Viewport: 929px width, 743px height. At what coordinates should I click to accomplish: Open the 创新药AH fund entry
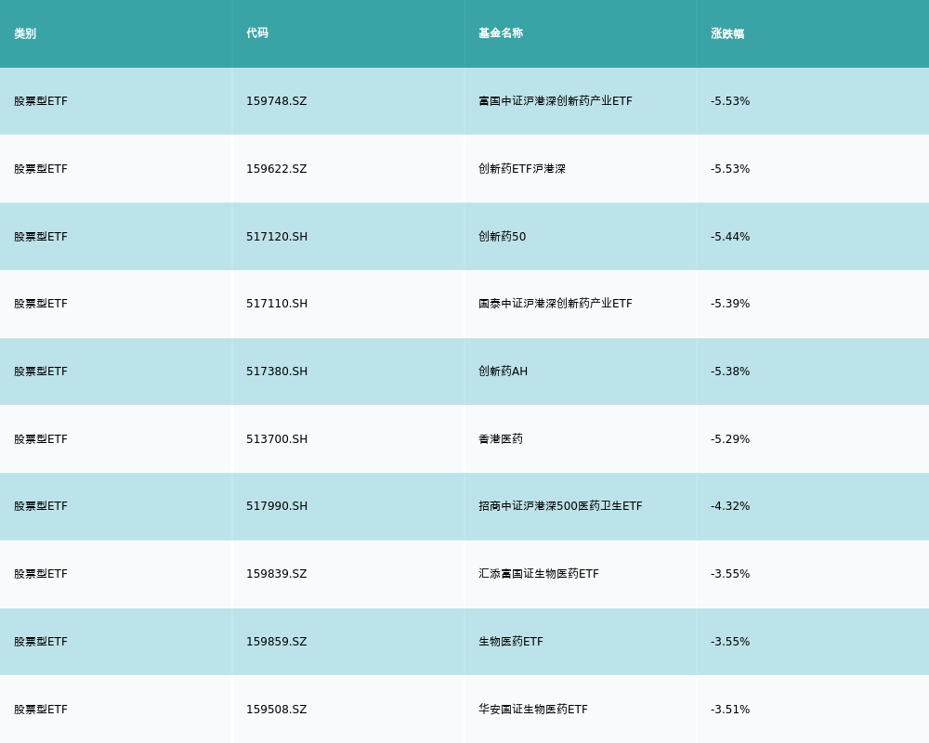coord(503,371)
